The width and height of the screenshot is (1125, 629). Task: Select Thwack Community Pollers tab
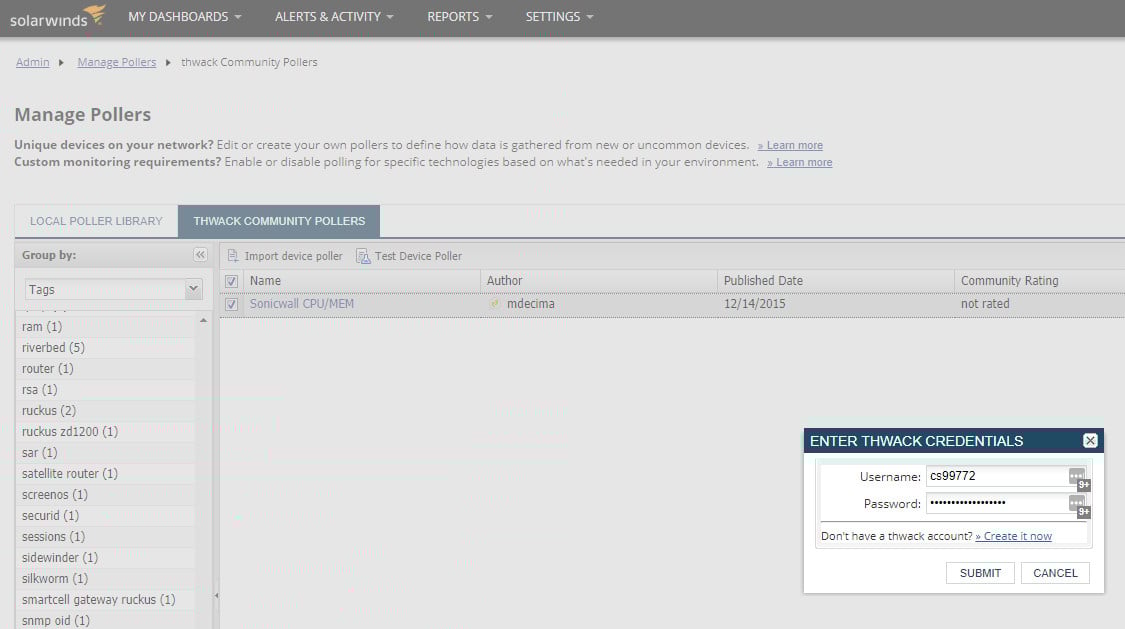279,221
